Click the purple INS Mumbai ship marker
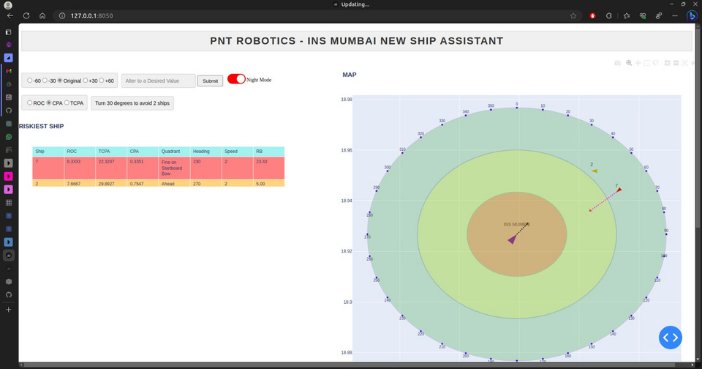This screenshot has width=703, height=369. coord(512,240)
